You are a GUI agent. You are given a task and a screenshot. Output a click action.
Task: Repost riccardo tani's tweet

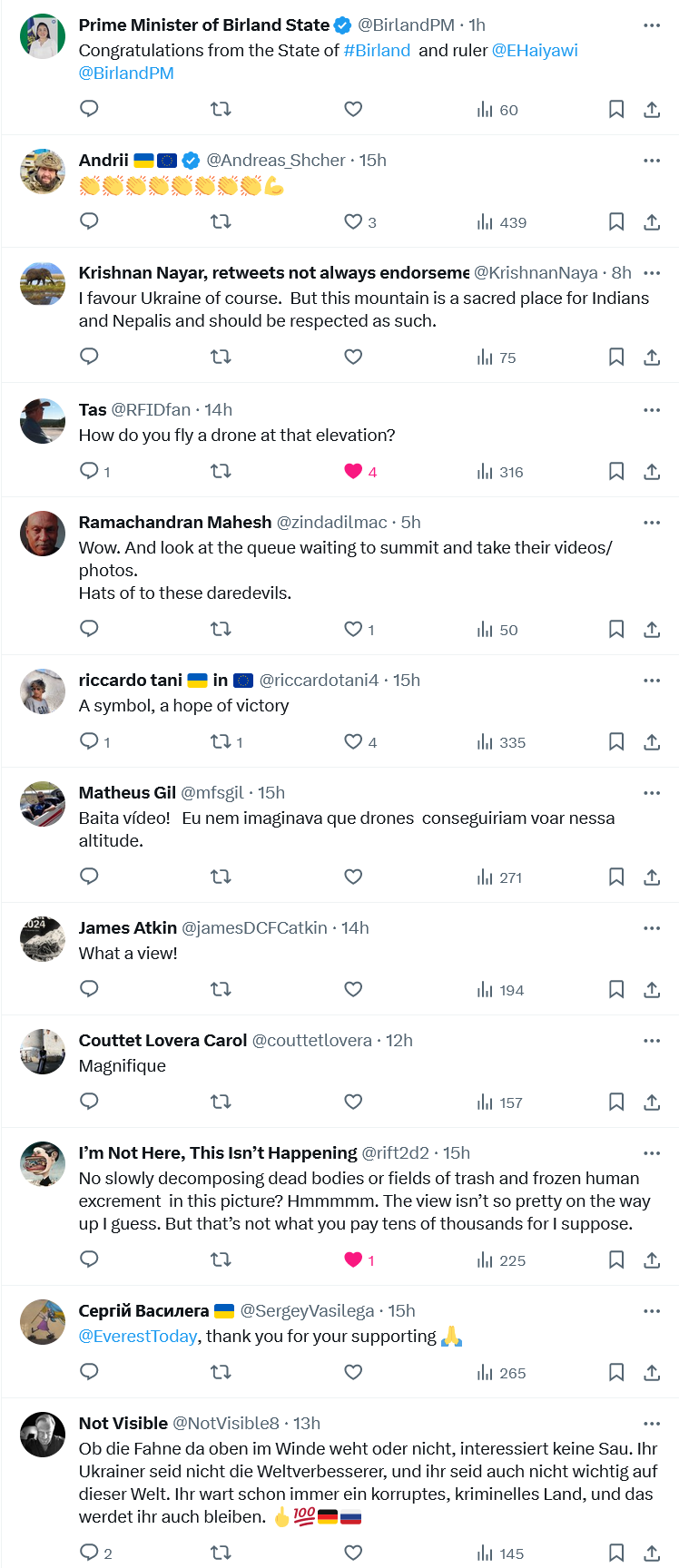(x=221, y=741)
